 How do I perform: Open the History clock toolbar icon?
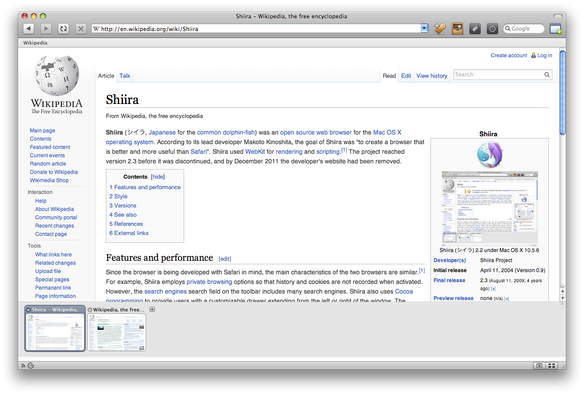click(x=492, y=29)
